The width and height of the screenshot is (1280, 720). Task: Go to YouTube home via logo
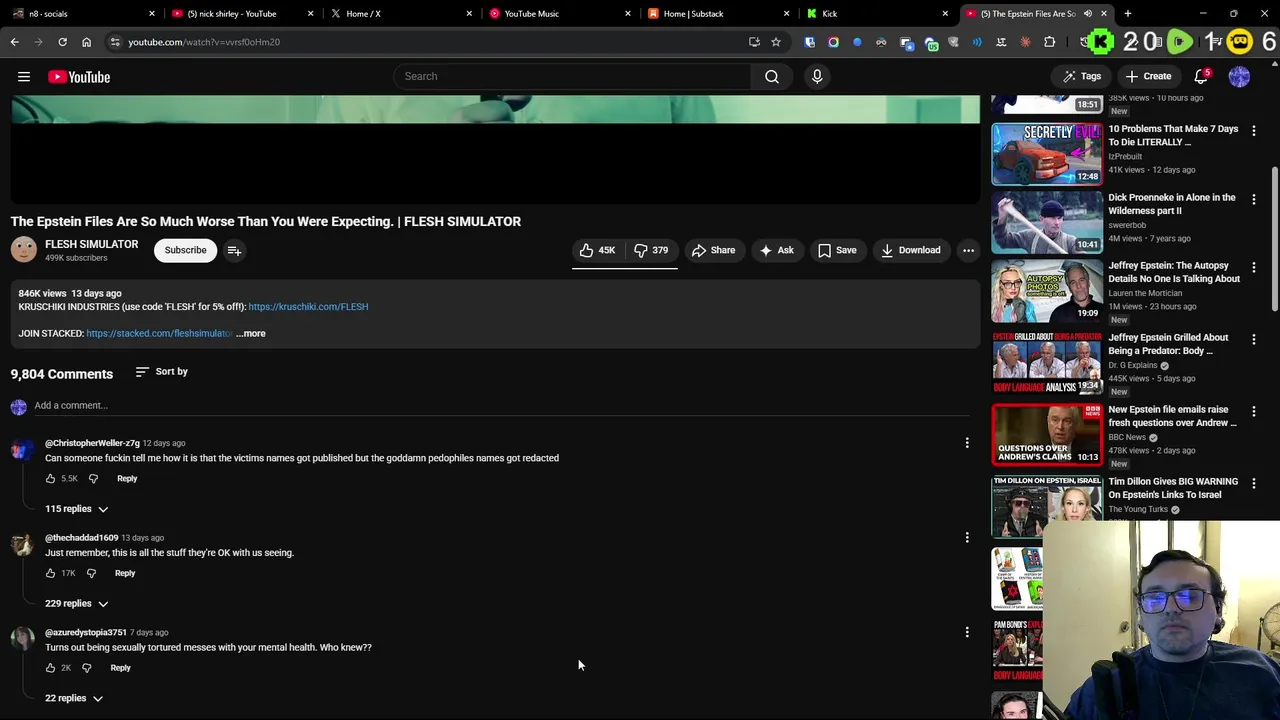[79, 77]
